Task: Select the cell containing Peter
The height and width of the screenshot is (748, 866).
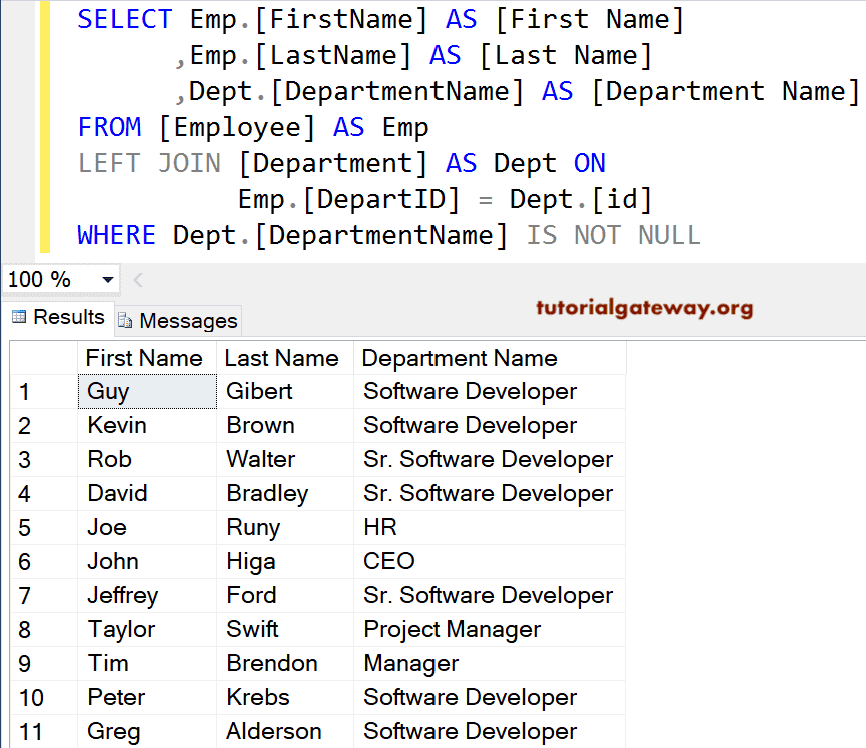Action: click(147, 698)
